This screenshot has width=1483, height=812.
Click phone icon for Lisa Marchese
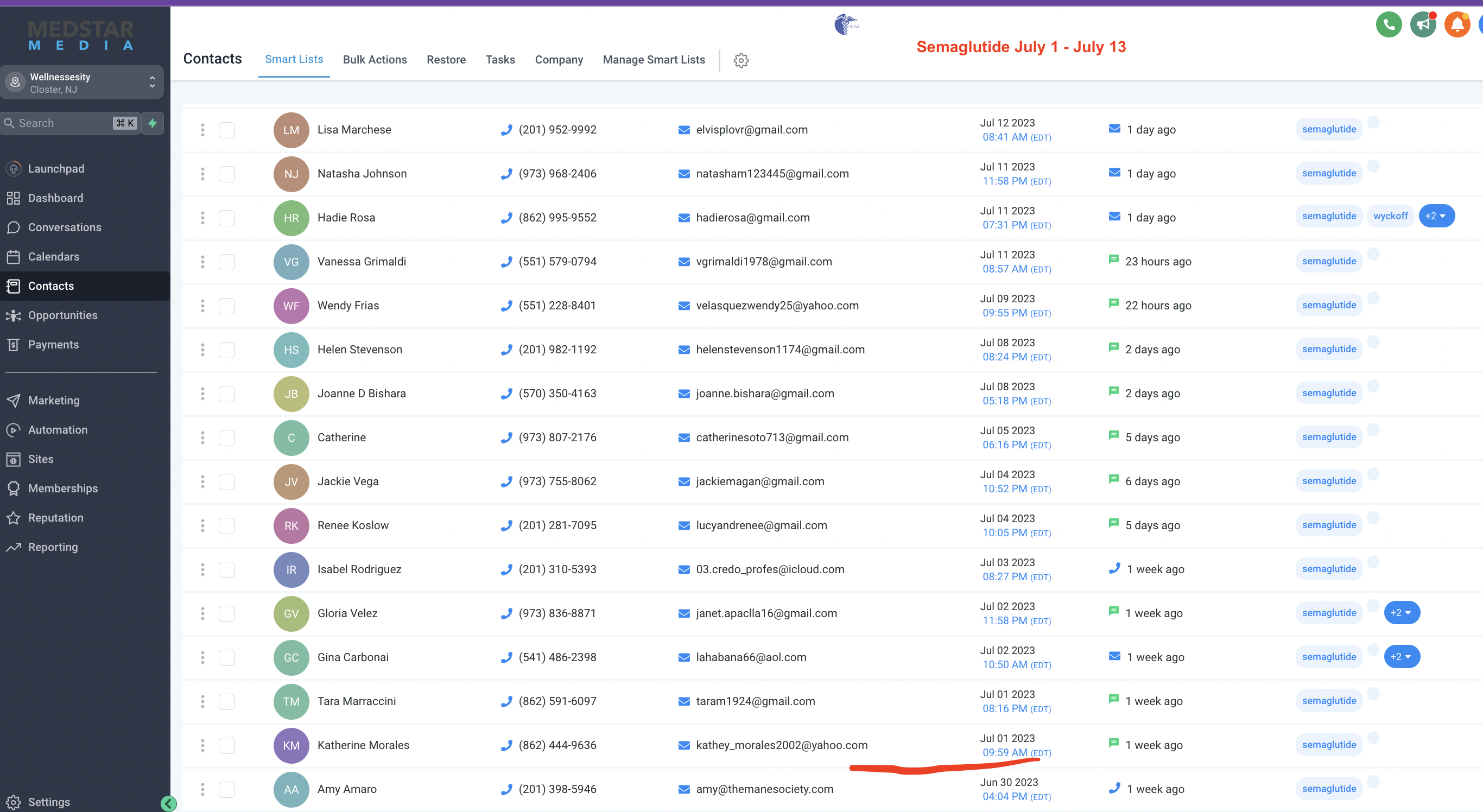[x=506, y=130]
